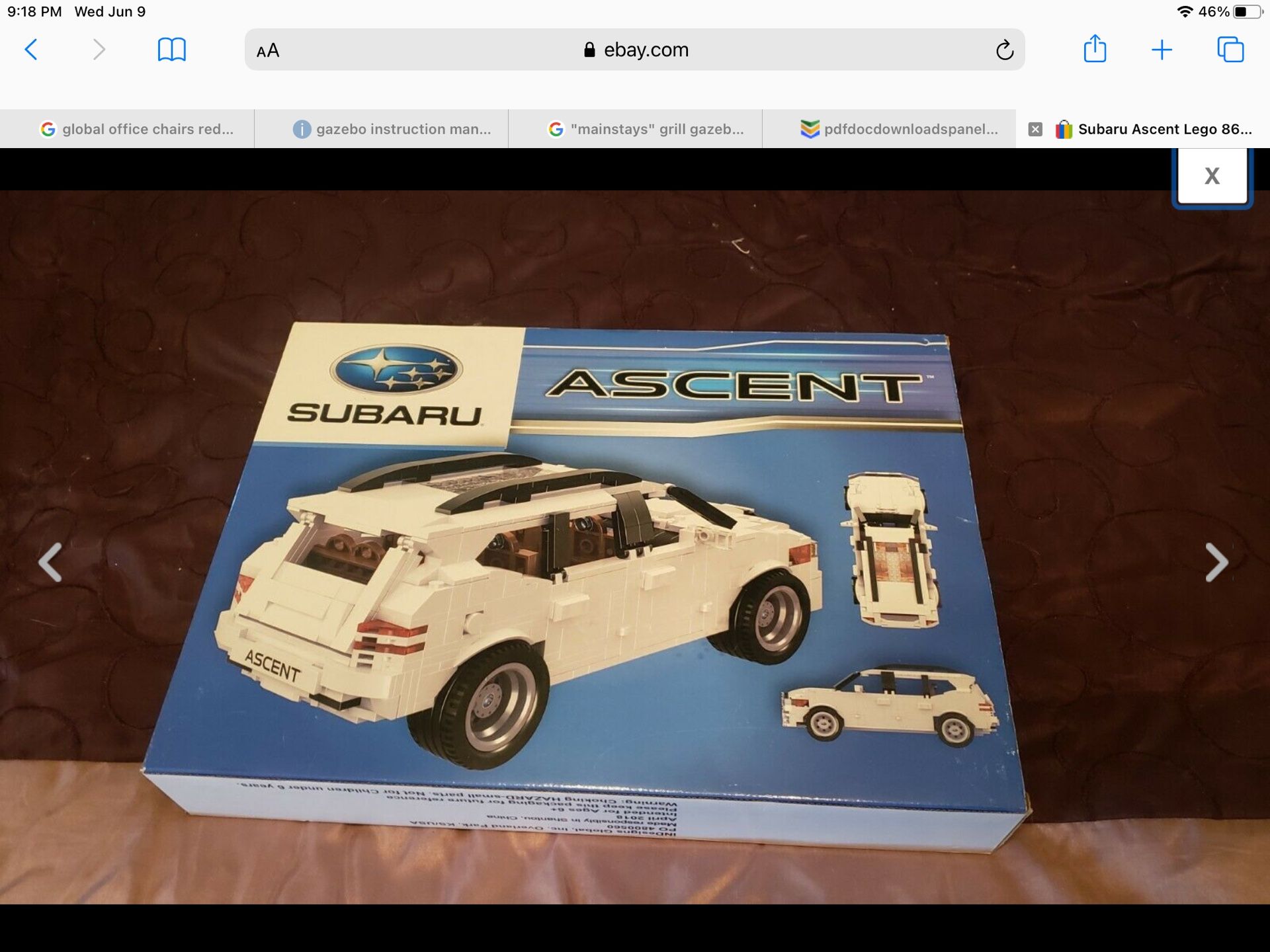Close the image viewer with X button
1270x952 pixels.
click(1212, 176)
